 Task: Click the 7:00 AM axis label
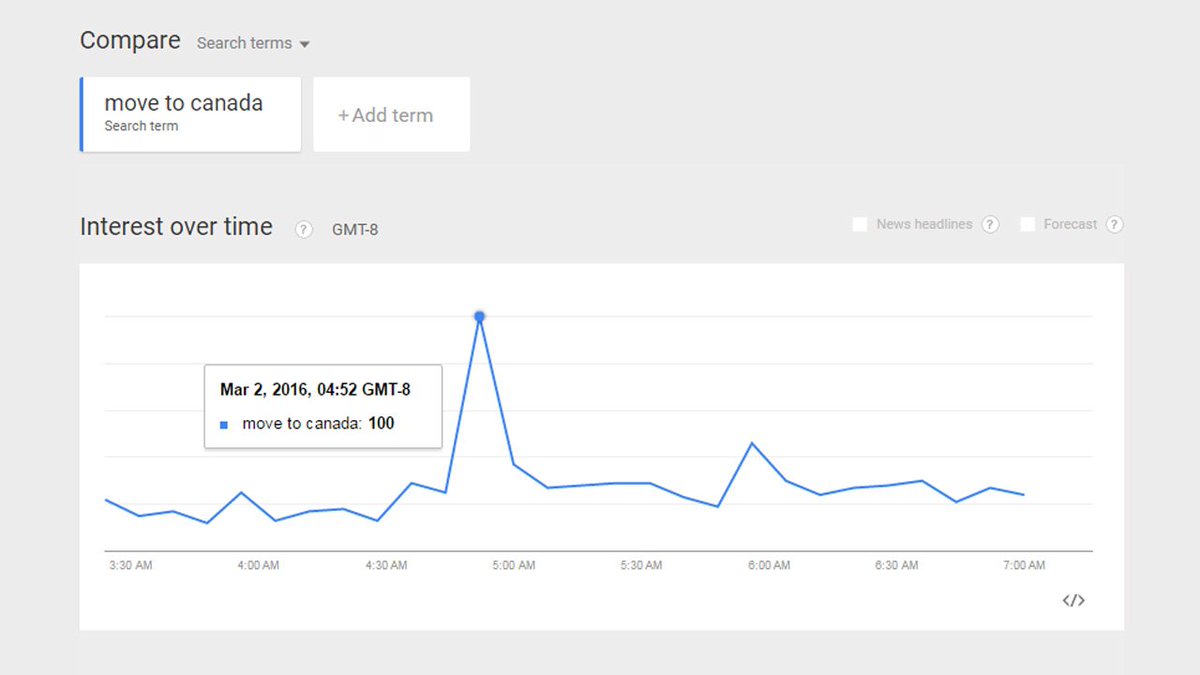1023,565
